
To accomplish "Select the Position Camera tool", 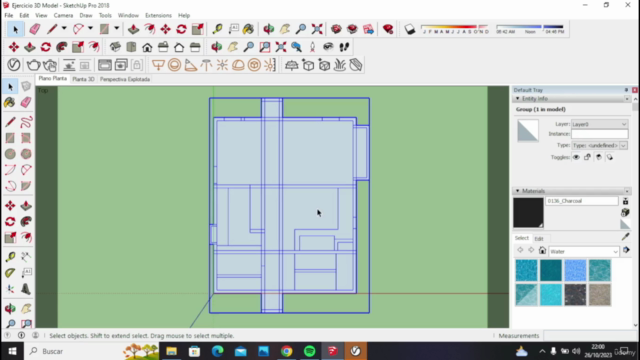I will point(312,47).
